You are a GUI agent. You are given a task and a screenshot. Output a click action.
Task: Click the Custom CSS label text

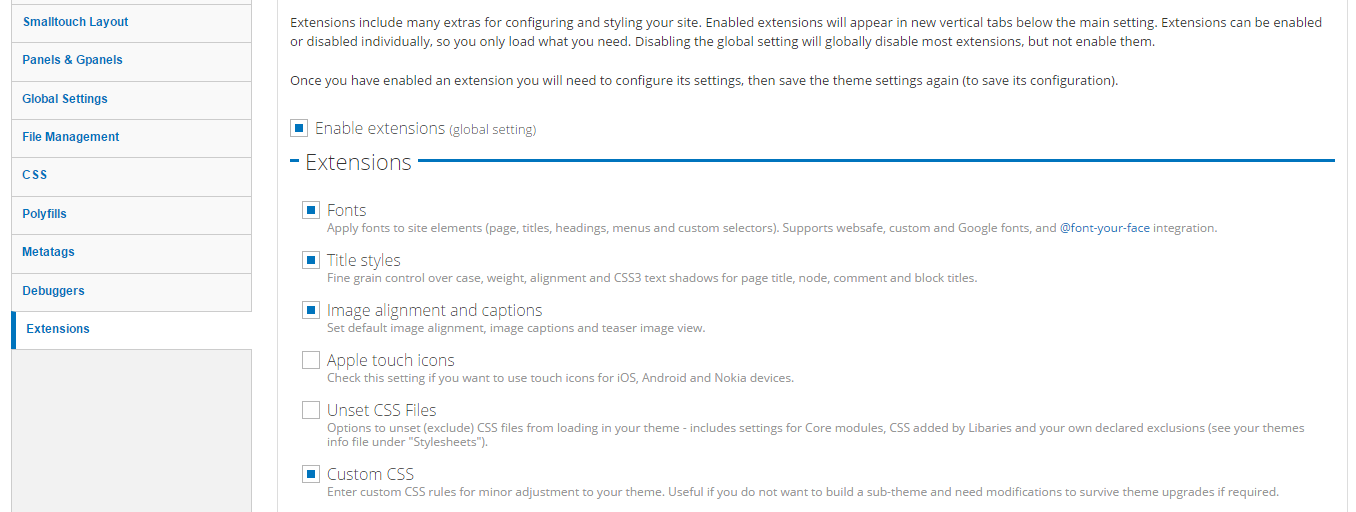370,474
